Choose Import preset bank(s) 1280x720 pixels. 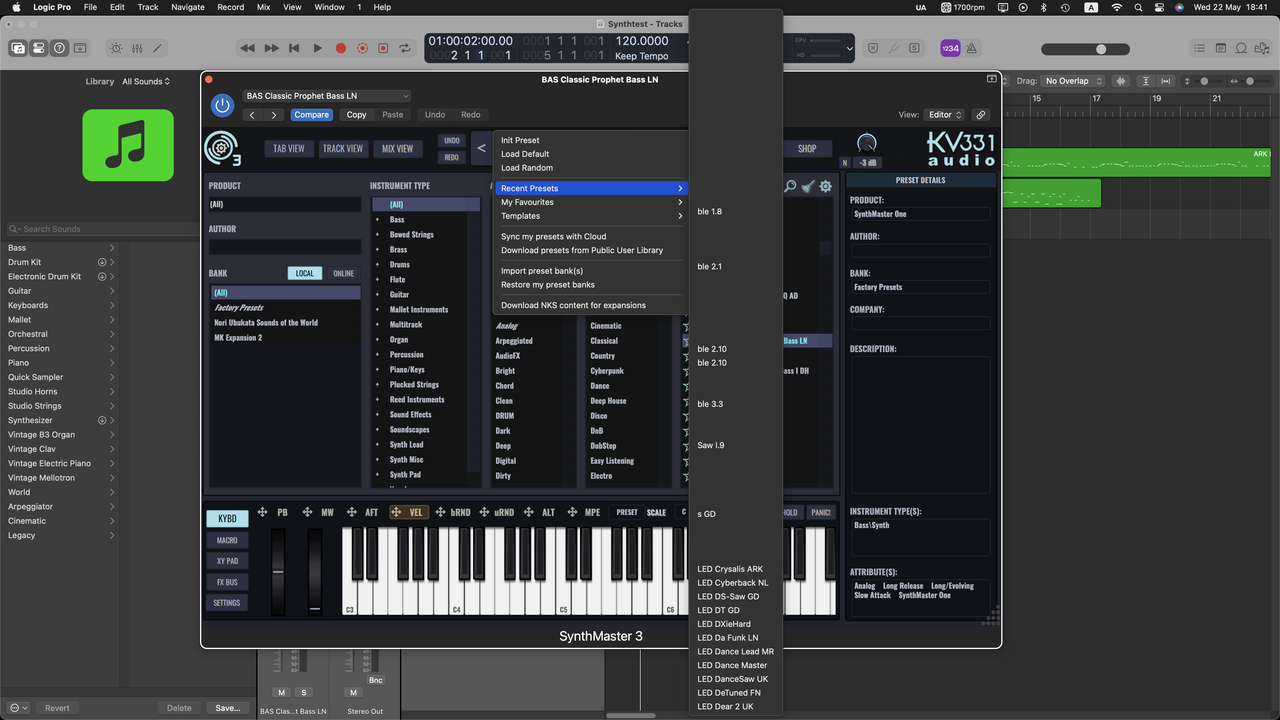coord(542,271)
